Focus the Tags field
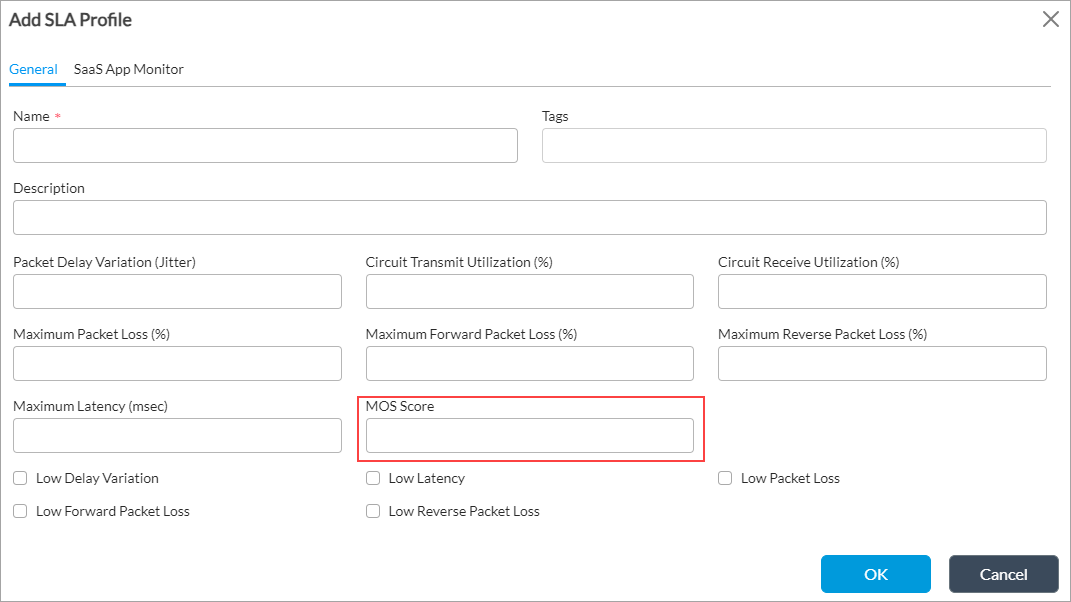The height and width of the screenshot is (602, 1071). (x=794, y=145)
